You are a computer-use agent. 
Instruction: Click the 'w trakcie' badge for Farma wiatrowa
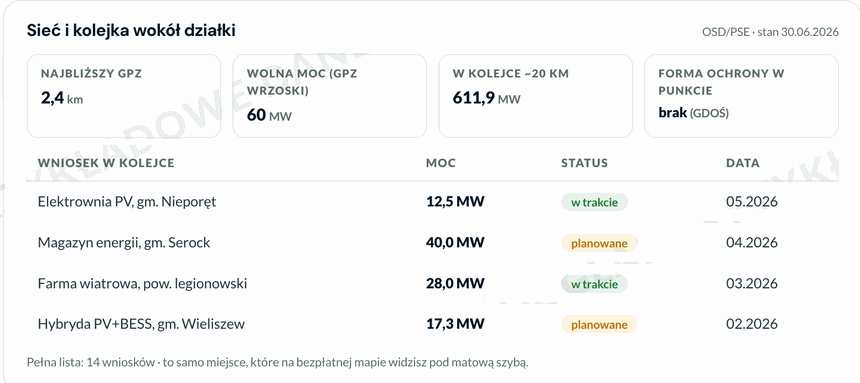pos(595,284)
